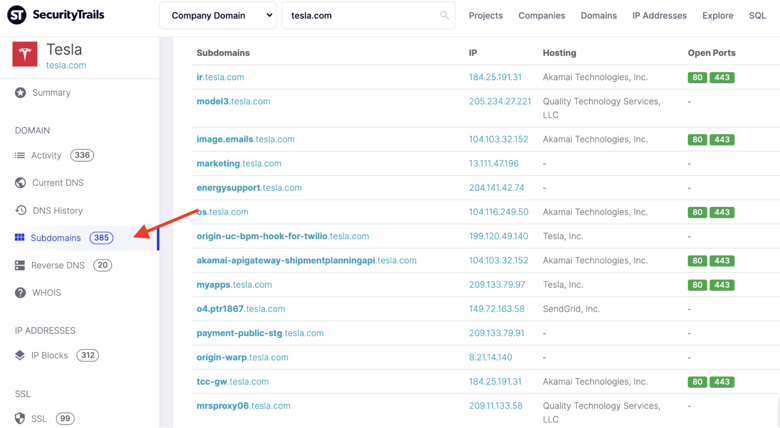Open tesla.com link under Tesla title
This screenshot has width=780, height=428.
[x=66, y=65]
